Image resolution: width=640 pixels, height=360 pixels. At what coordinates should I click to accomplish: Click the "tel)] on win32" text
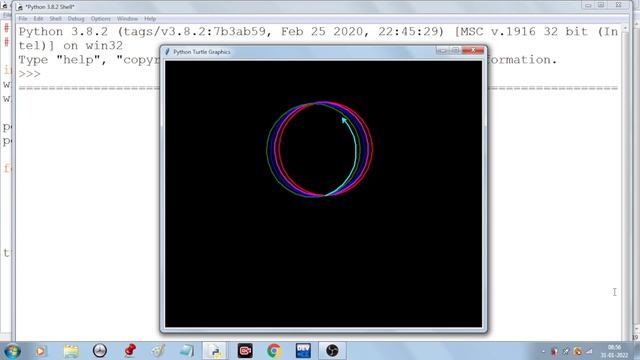pos(71,46)
